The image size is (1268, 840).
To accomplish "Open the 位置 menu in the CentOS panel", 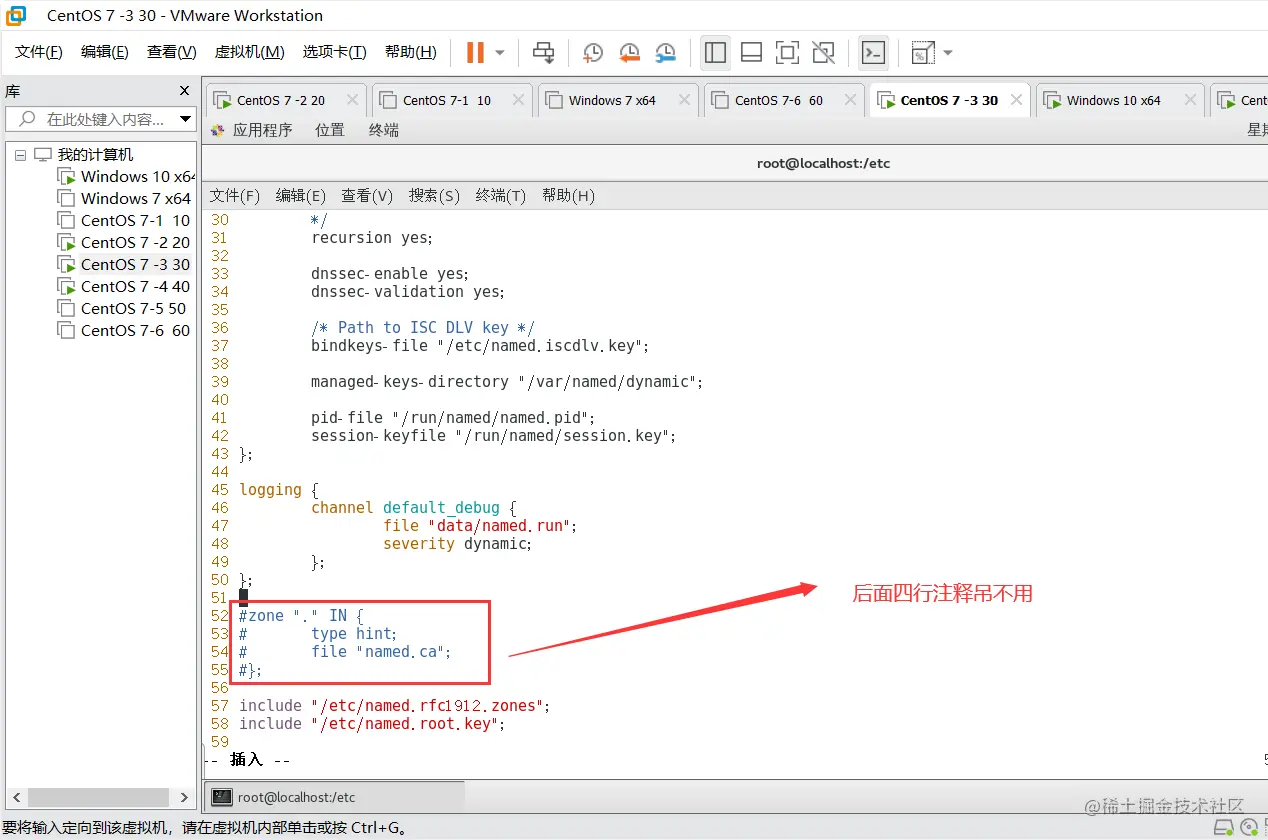I will tap(330, 130).
